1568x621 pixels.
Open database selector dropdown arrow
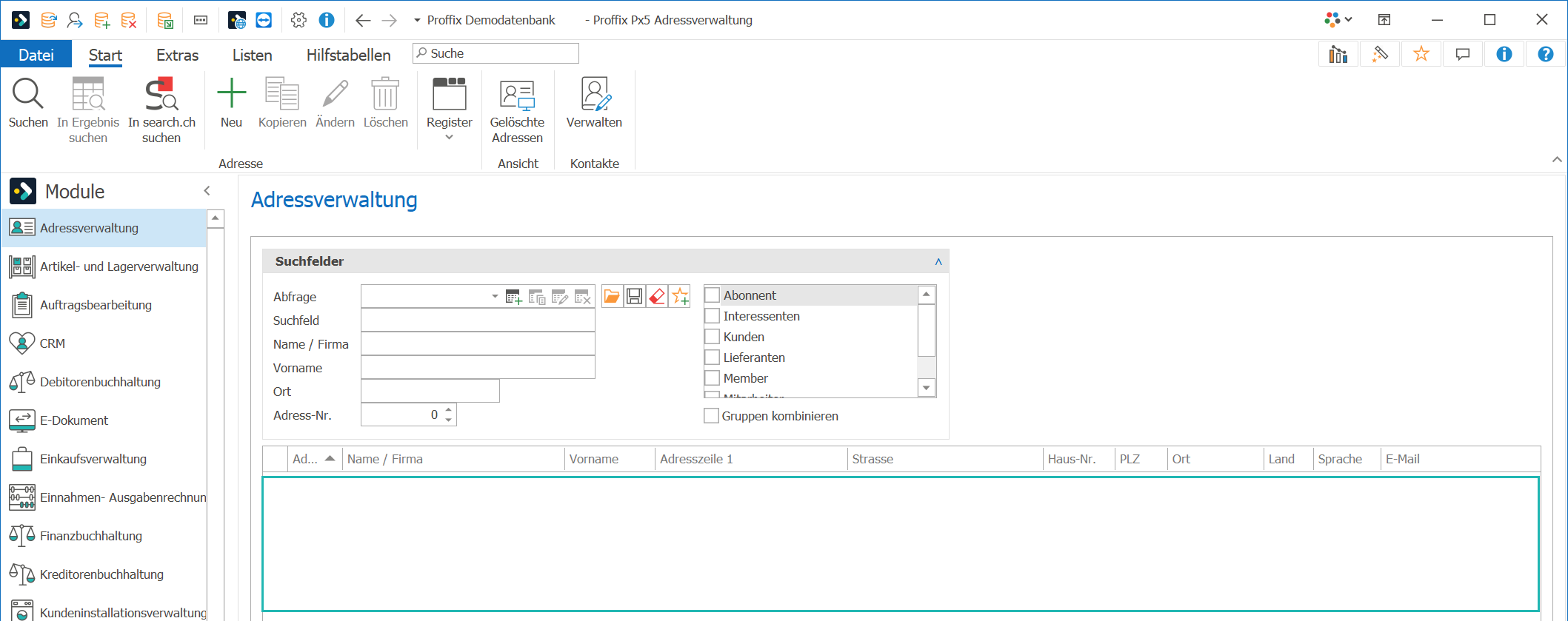[417, 20]
